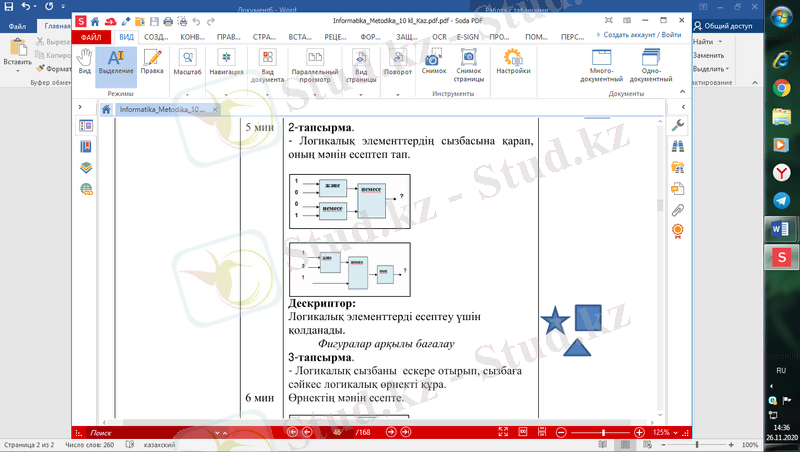800x452 pixels.
Task: Open the search binoculars in right sidebar
Action: click(x=677, y=146)
